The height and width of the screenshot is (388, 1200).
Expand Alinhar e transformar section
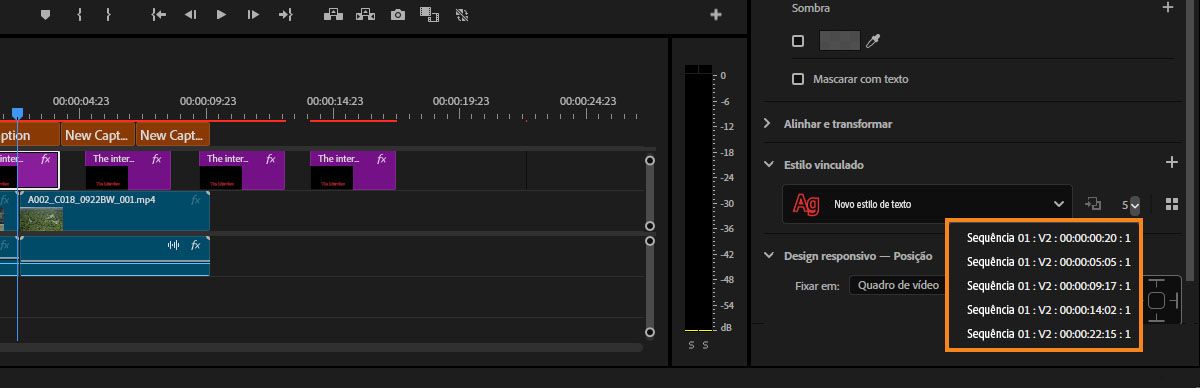pos(767,124)
